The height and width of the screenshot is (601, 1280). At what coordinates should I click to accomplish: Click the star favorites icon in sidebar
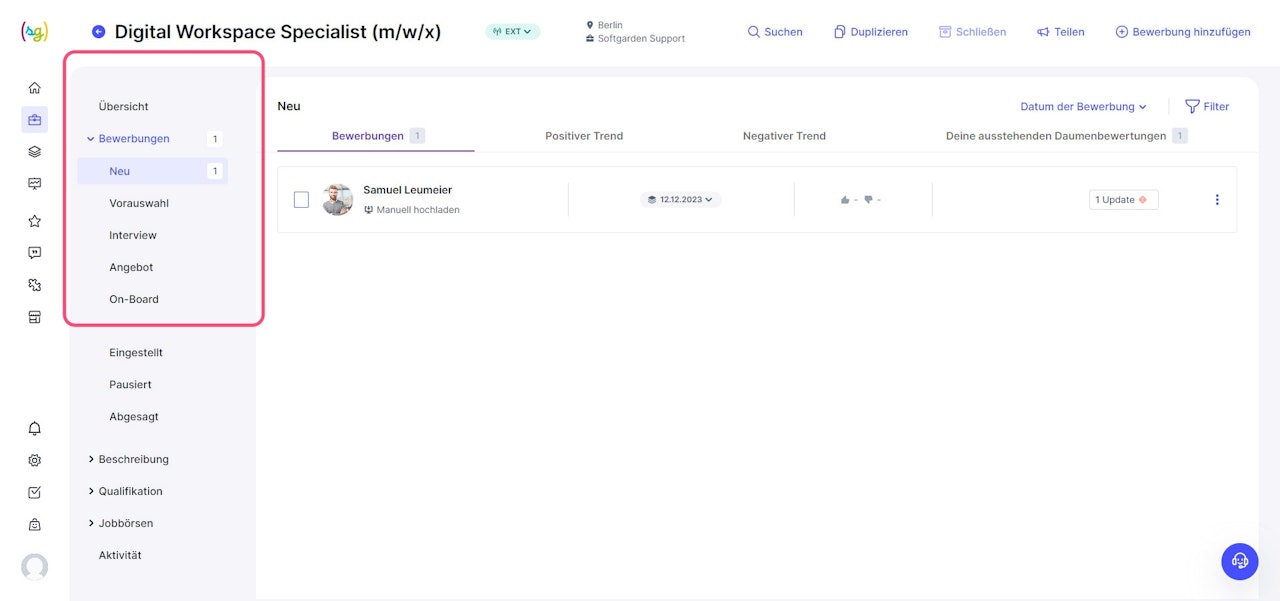click(35, 221)
